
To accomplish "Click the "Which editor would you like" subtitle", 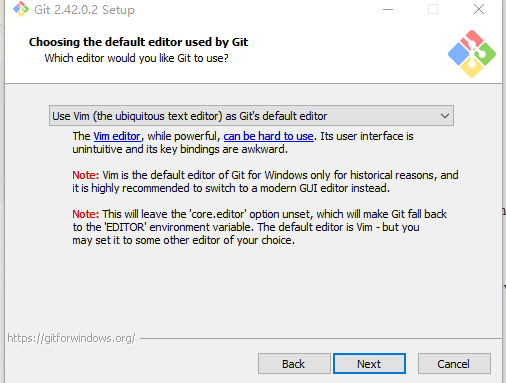I will click(x=136, y=58).
